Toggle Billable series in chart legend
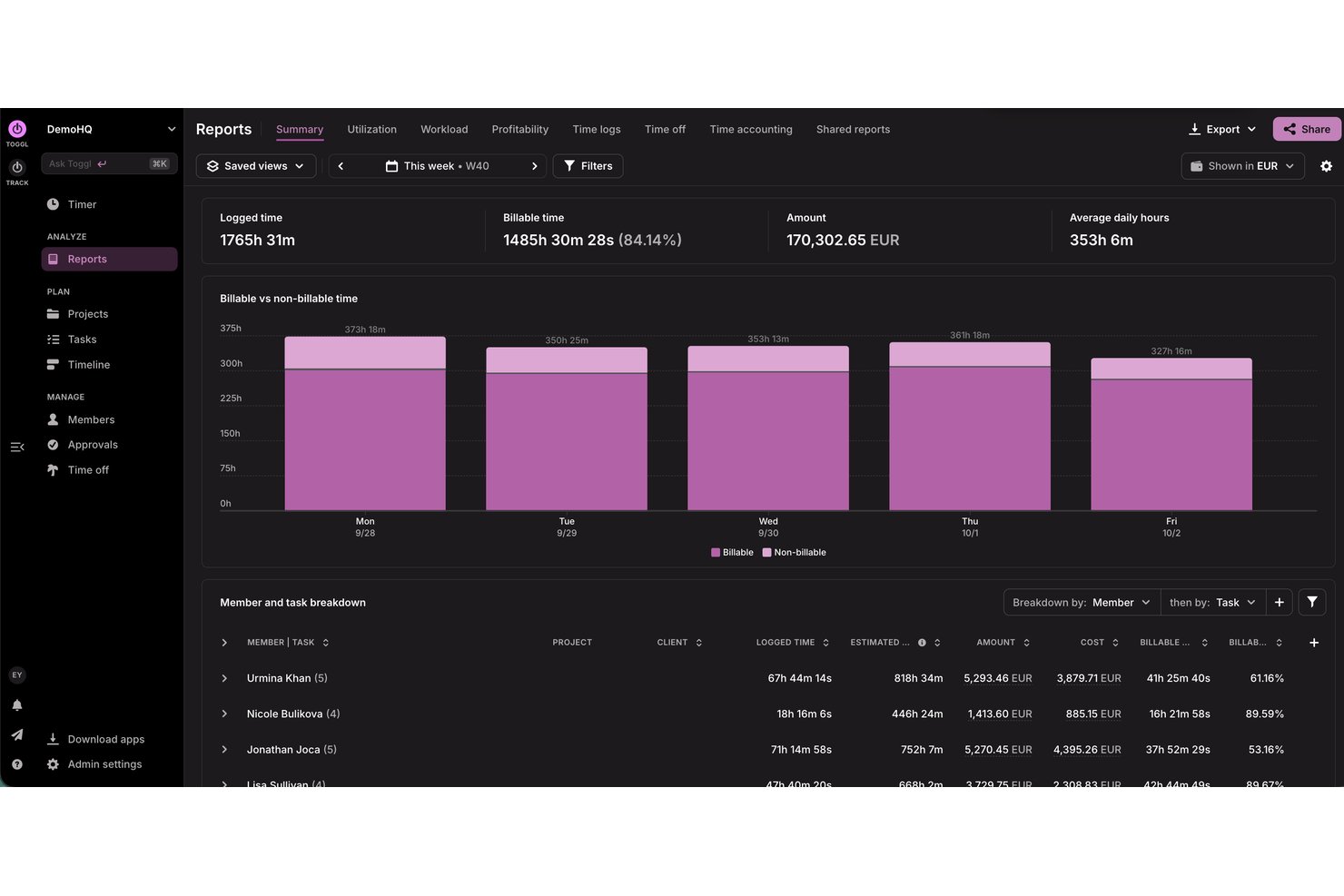Screen dimensions: 1344x896 [x=732, y=553]
